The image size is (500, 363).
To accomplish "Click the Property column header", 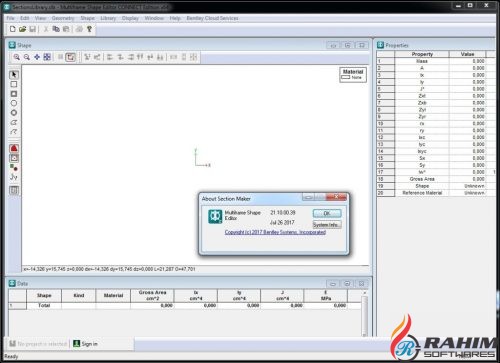I will [422, 54].
